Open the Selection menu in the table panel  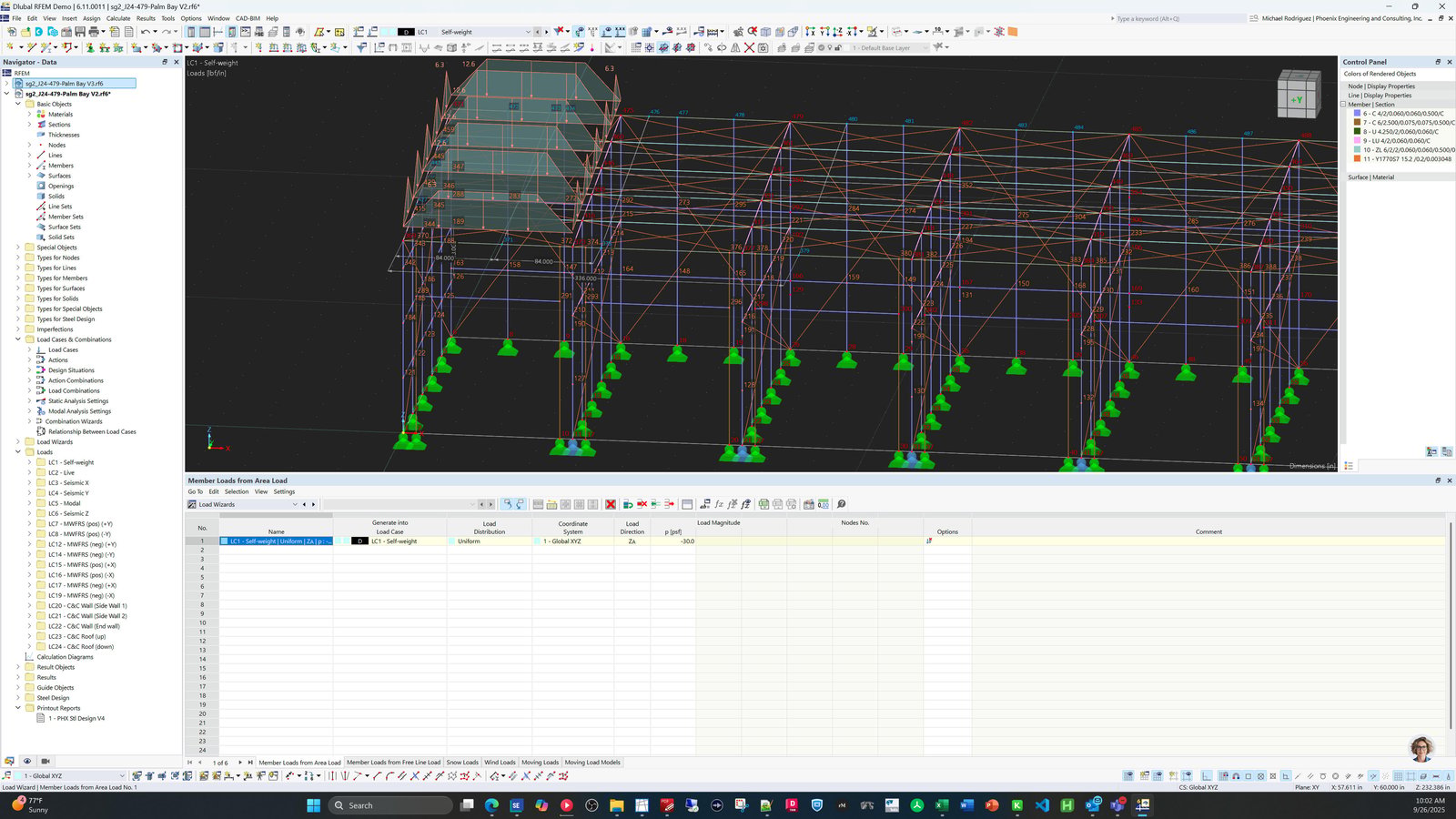pos(237,491)
